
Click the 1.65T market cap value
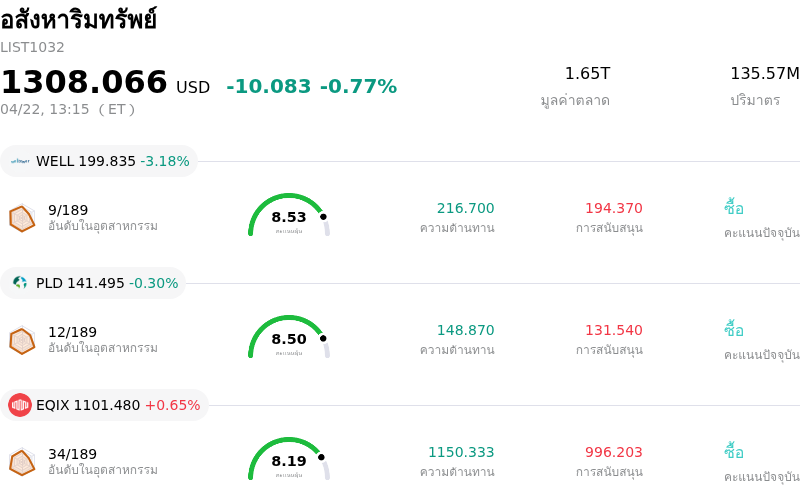pos(587,73)
